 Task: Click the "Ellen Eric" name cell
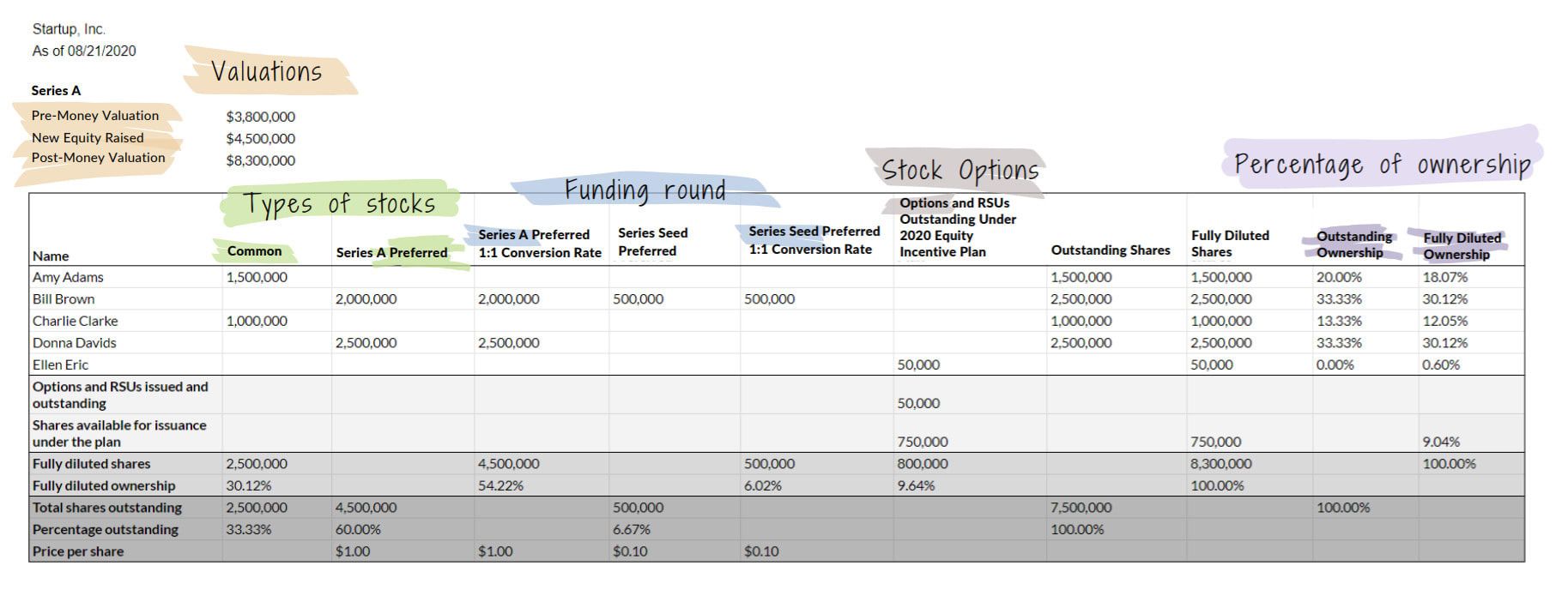tap(60, 364)
